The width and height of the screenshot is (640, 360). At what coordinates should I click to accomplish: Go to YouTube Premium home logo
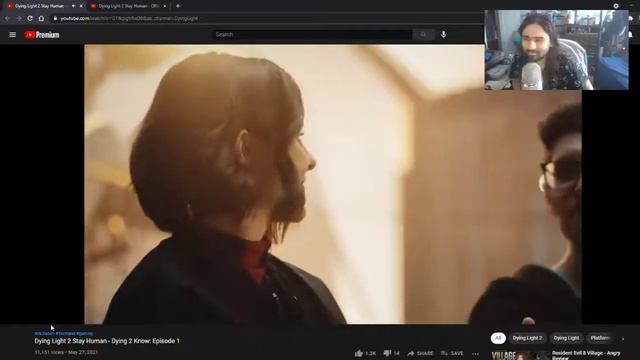[x=42, y=35]
